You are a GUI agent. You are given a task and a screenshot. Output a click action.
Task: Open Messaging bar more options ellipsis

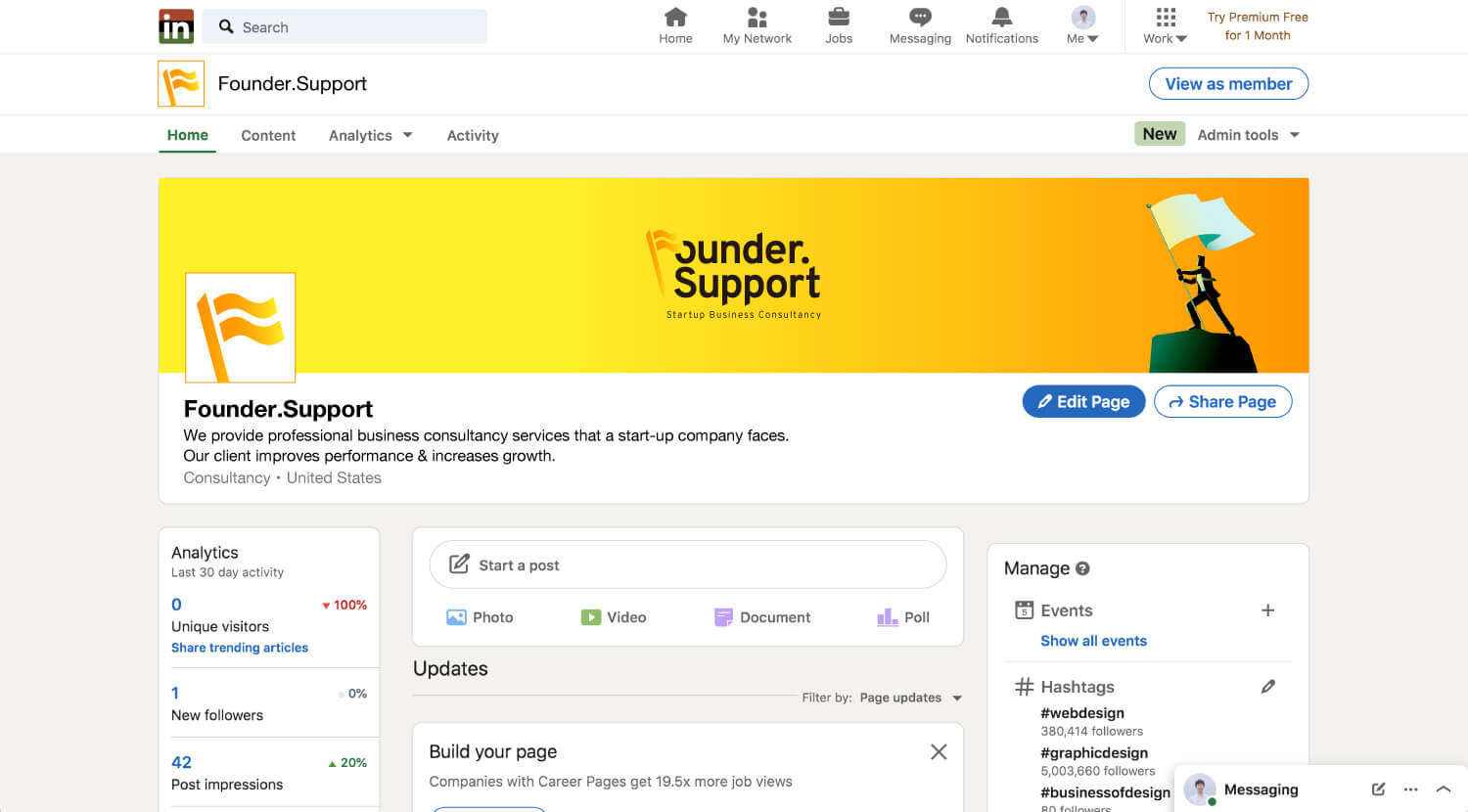pos(1410,789)
